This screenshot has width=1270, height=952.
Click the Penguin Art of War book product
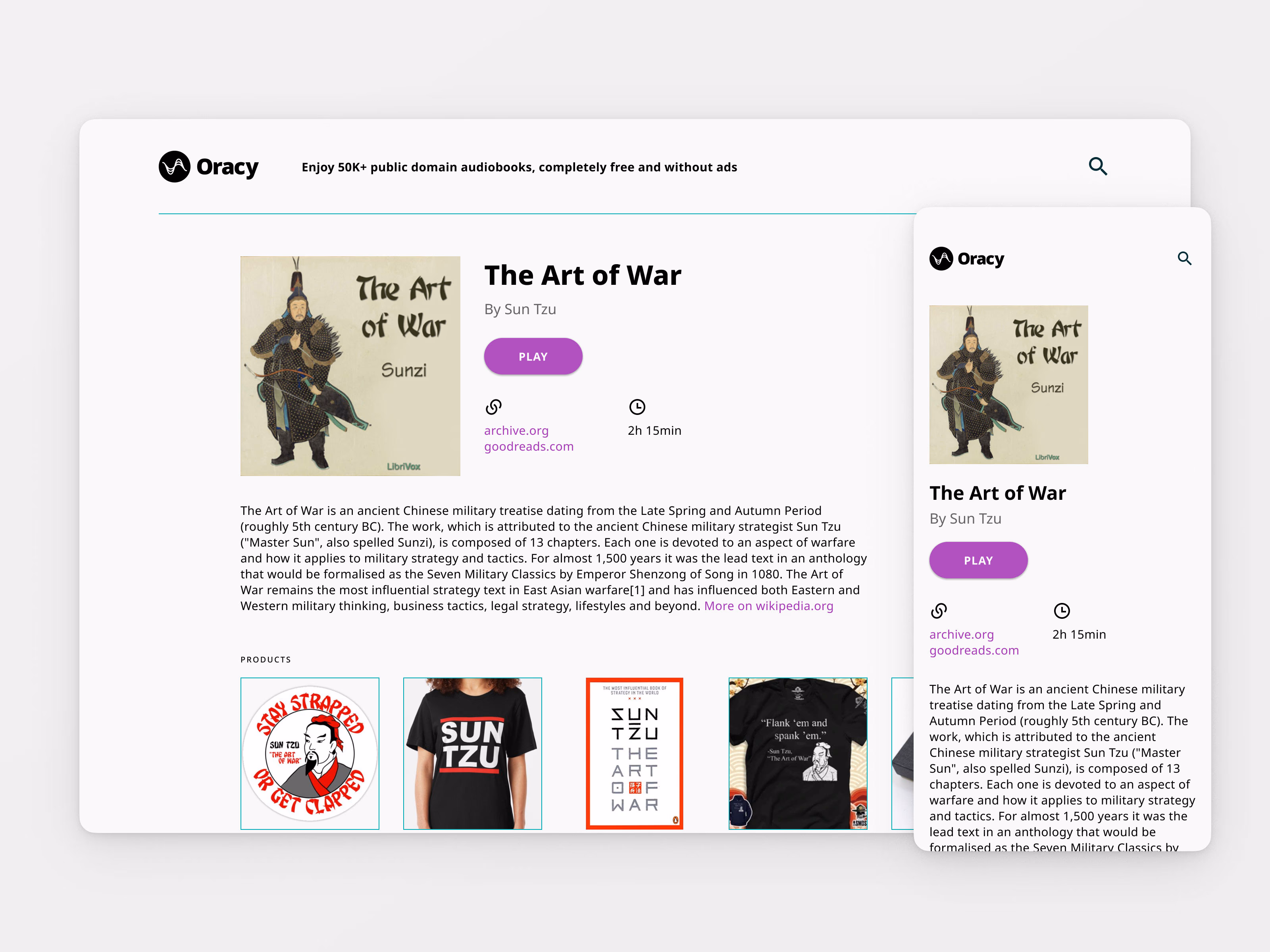[x=635, y=752]
